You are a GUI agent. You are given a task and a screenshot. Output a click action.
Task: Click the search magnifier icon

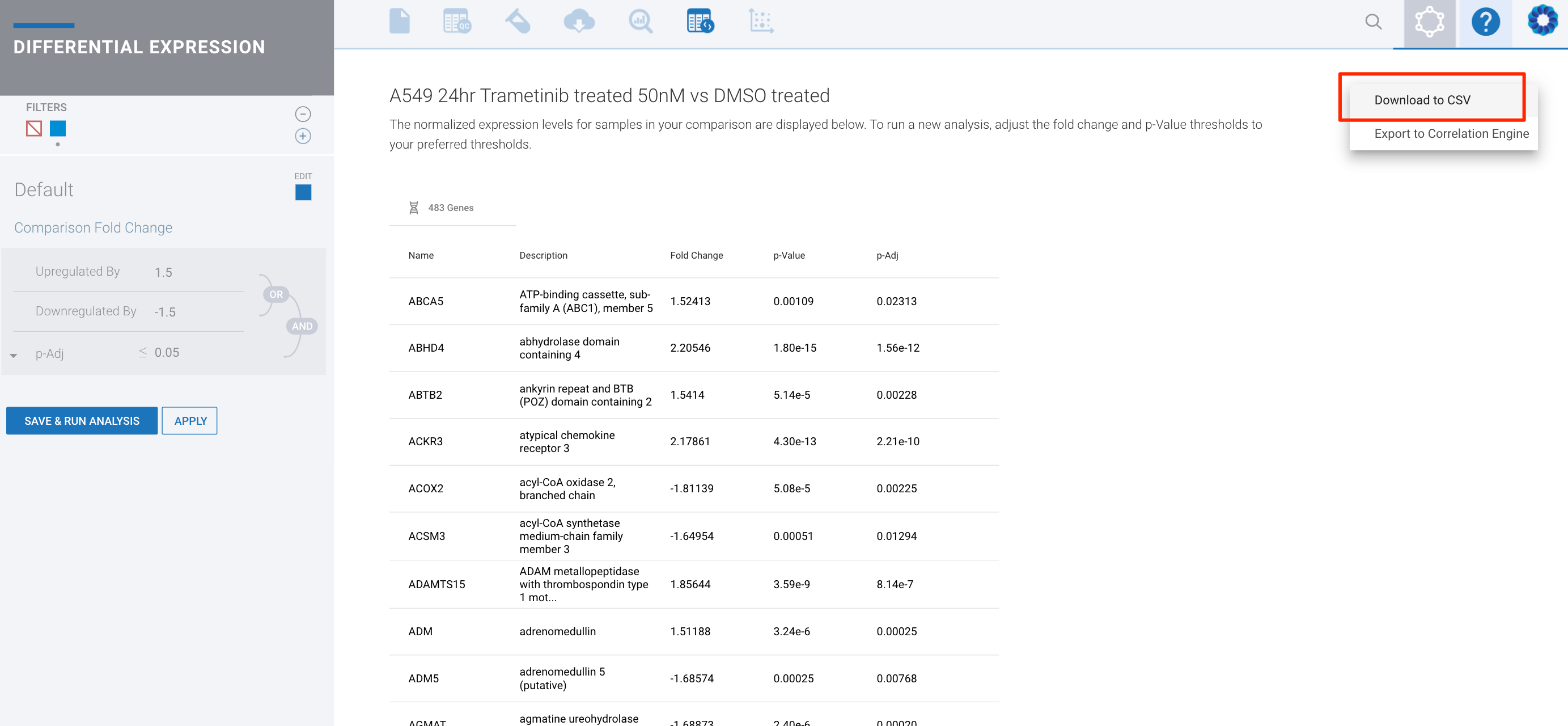click(x=1373, y=22)
